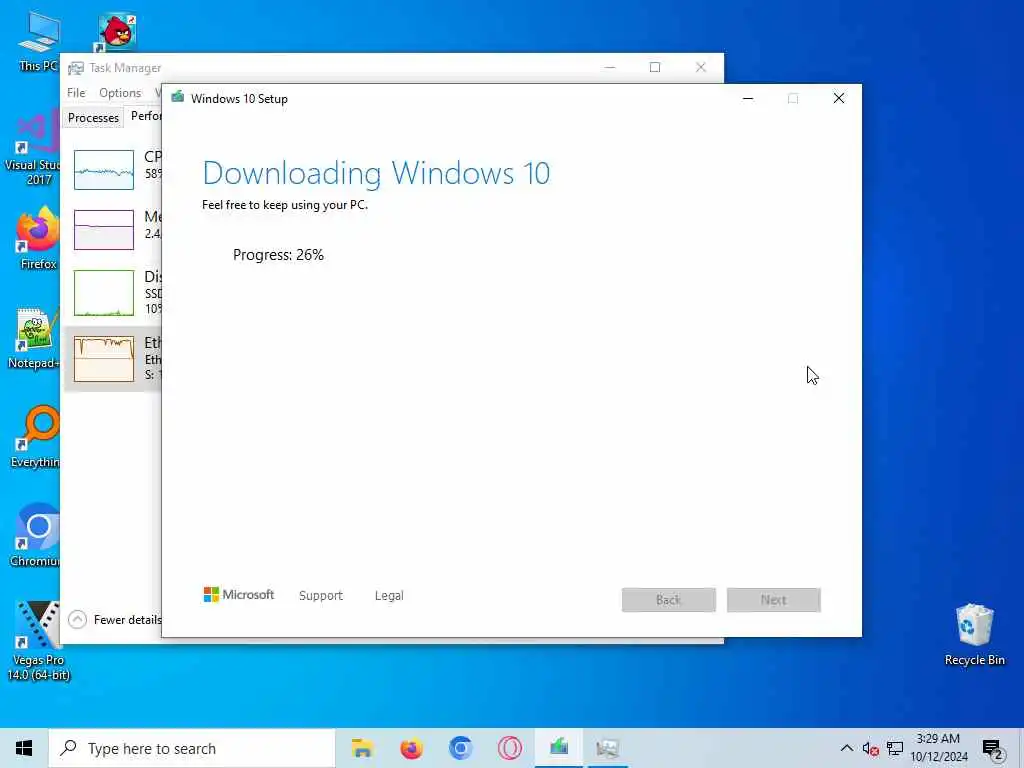Screen dimensions: 1024x768
Task: Open the Legal link in Setup
Action: point(389,596)
